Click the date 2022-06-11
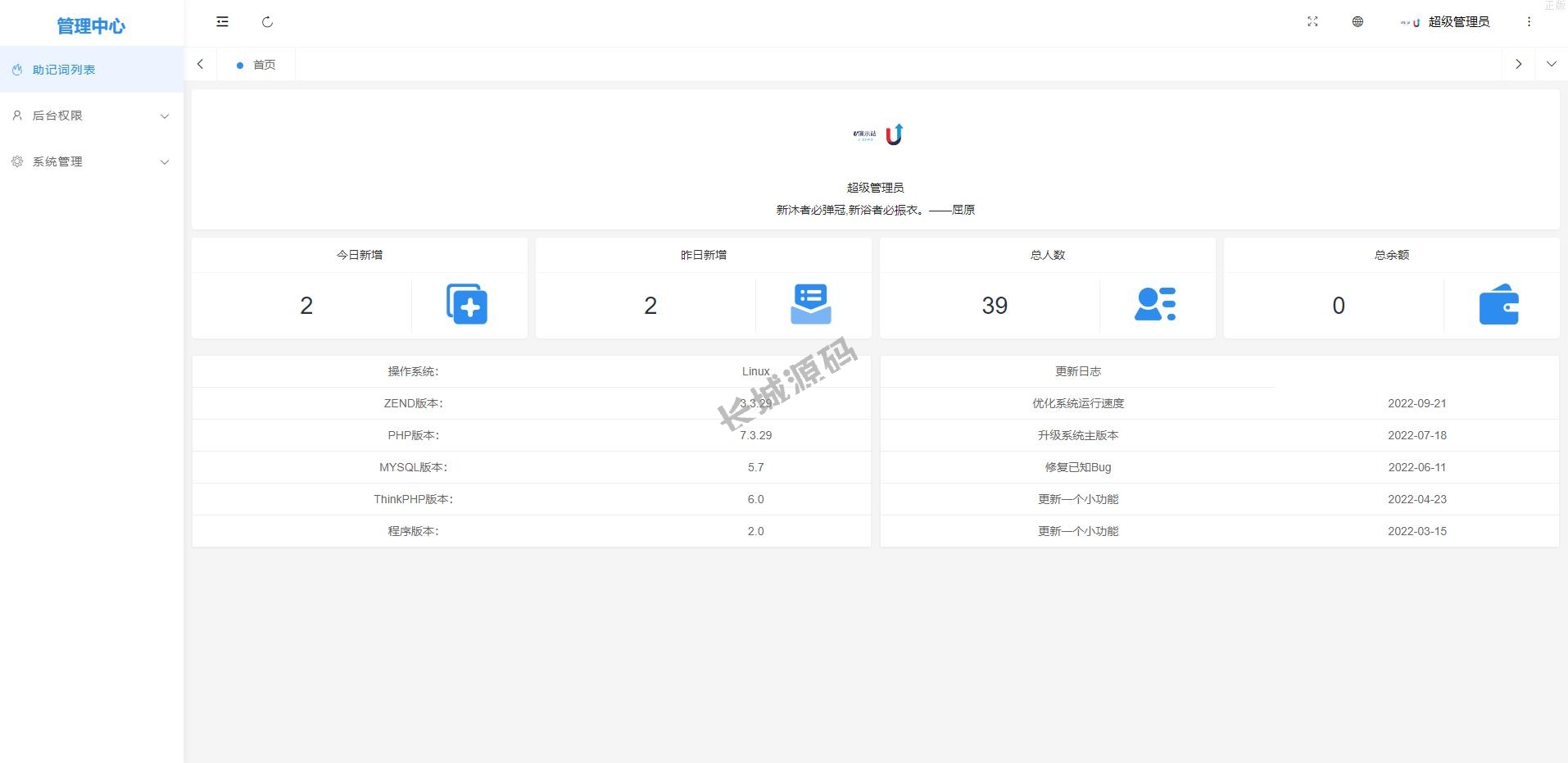Image resolution: width=1568 pixels, height=763 pixels. (x=1417, y=467)
